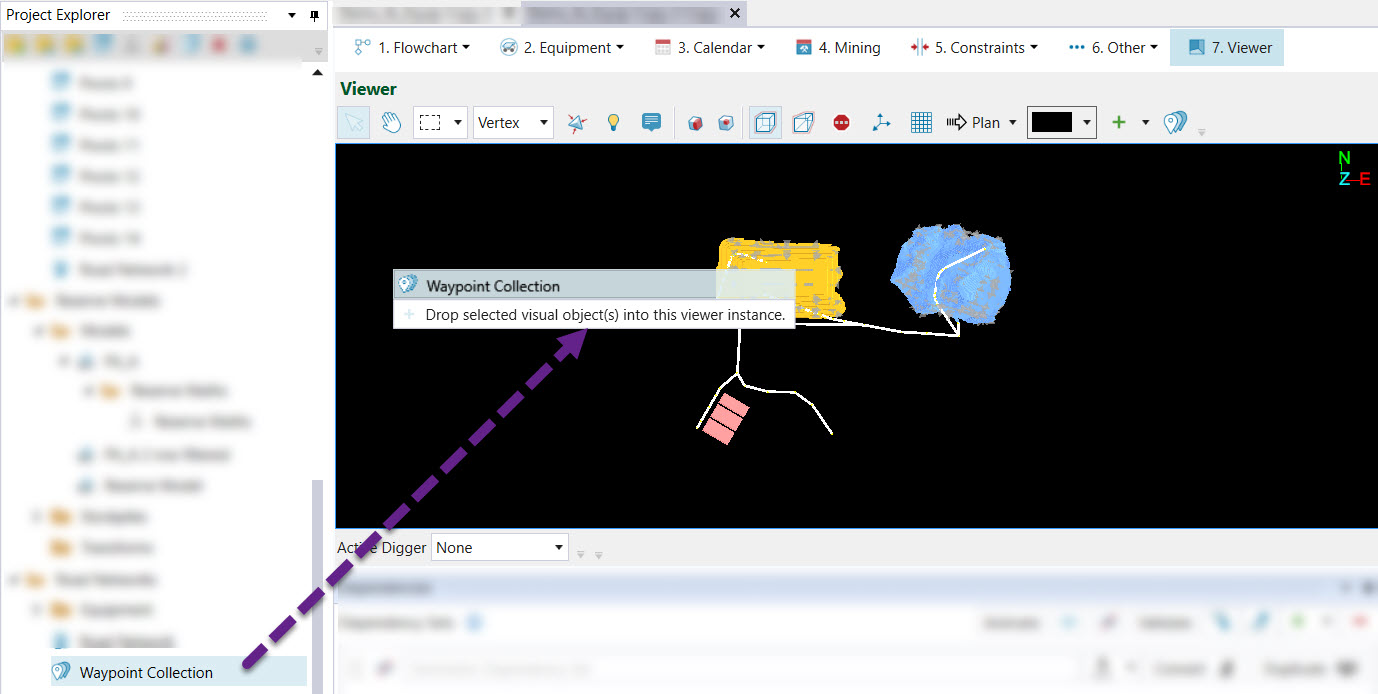This screenshot has width=1378, height=694.
Task: Click the blue dump model in viewer
Action: (952, 273)
